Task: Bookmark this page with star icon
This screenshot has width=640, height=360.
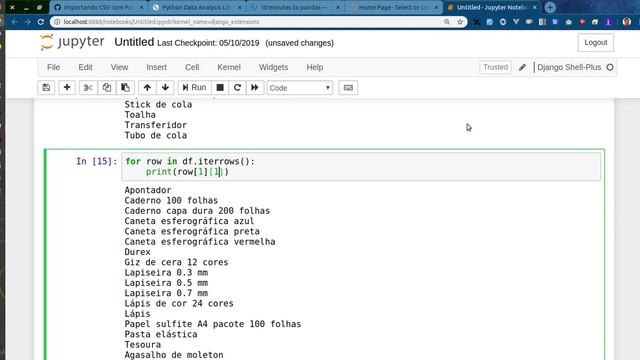Action: (460, 22)
